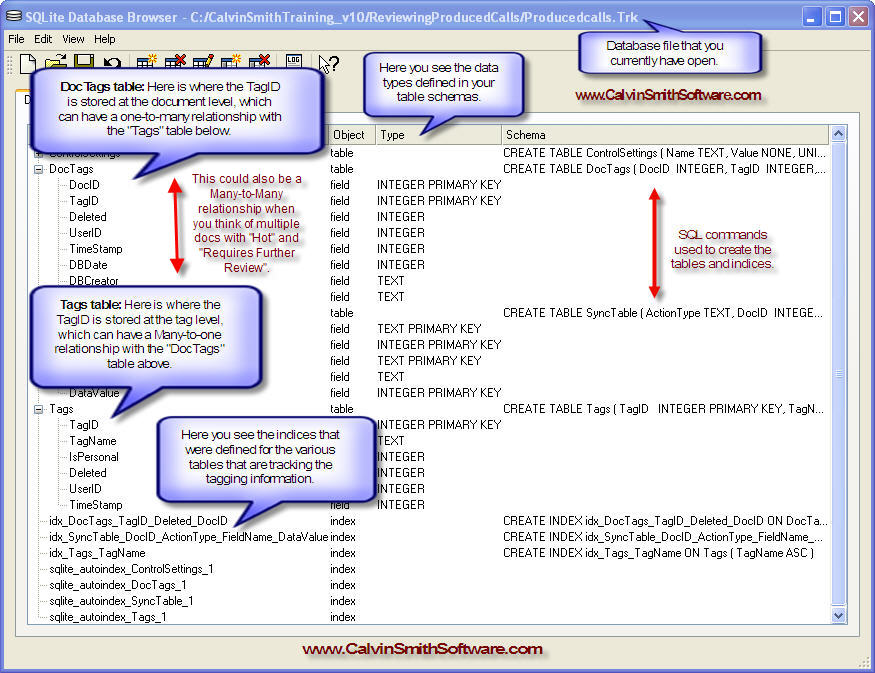Activate the What's This help cursor
The width and height of the screenshot is (875, 673).
pyautogui.click(x=328, y=64)
